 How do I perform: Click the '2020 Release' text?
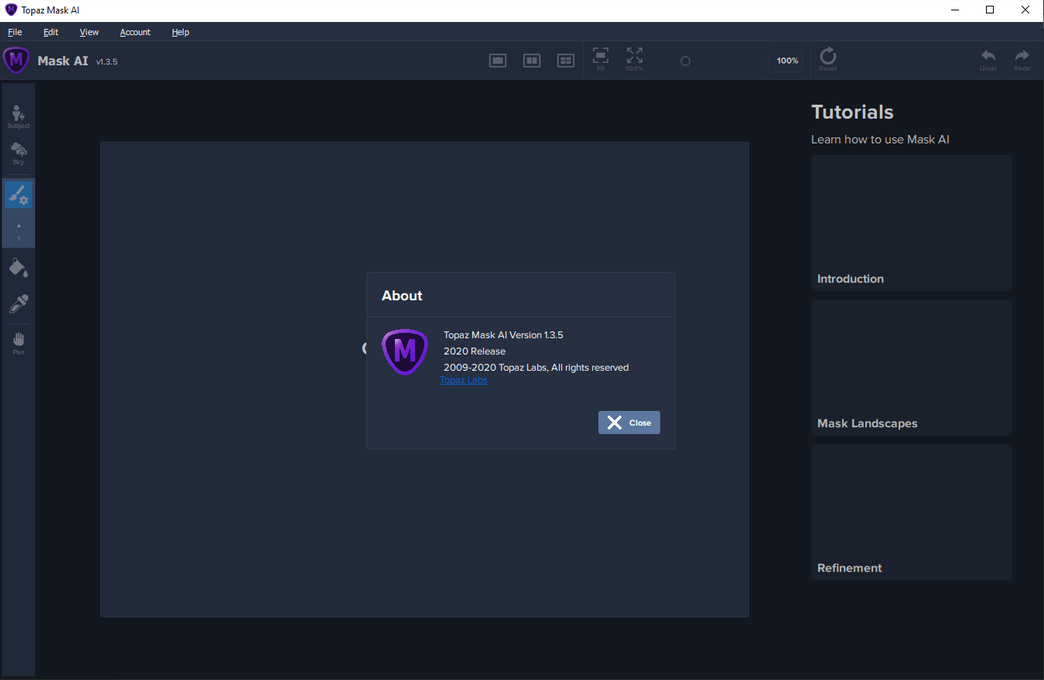point(474,351)
